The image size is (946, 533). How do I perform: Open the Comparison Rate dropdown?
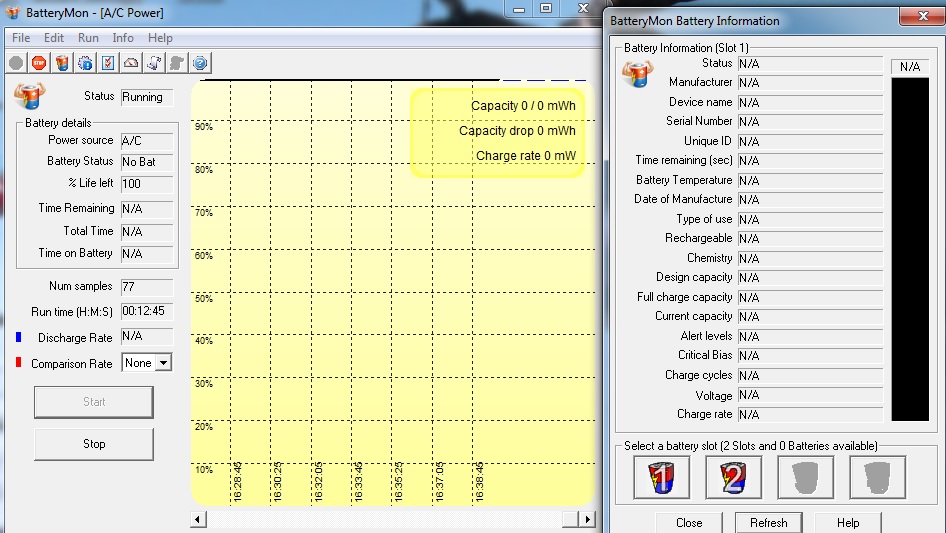163,363
